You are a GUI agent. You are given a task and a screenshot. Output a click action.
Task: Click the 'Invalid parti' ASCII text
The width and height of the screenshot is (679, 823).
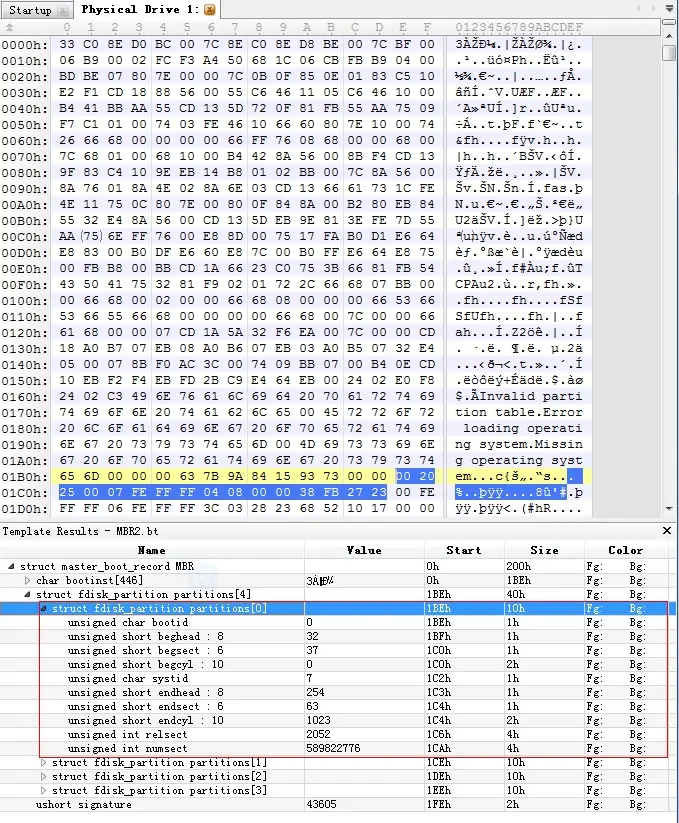click(x=531, y=396)
